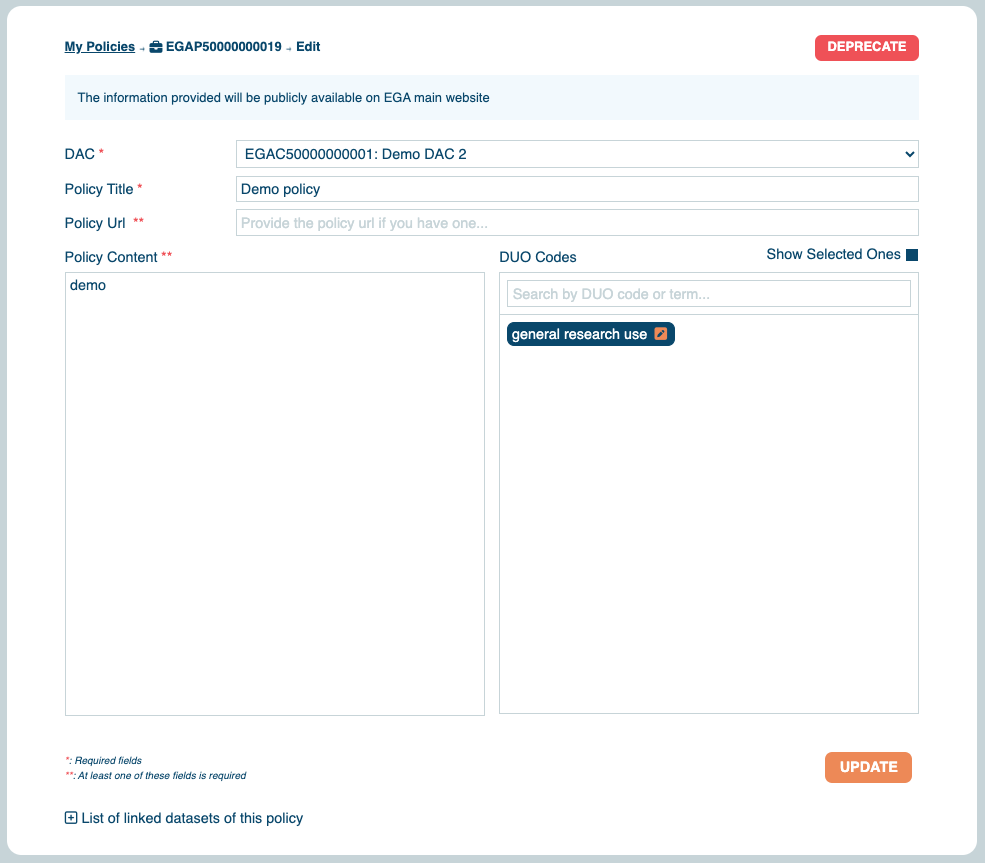The height and width of the screenshot is (863, 985).
Task: Click the Show Selected Ones label text
Action: click(833, 255)
